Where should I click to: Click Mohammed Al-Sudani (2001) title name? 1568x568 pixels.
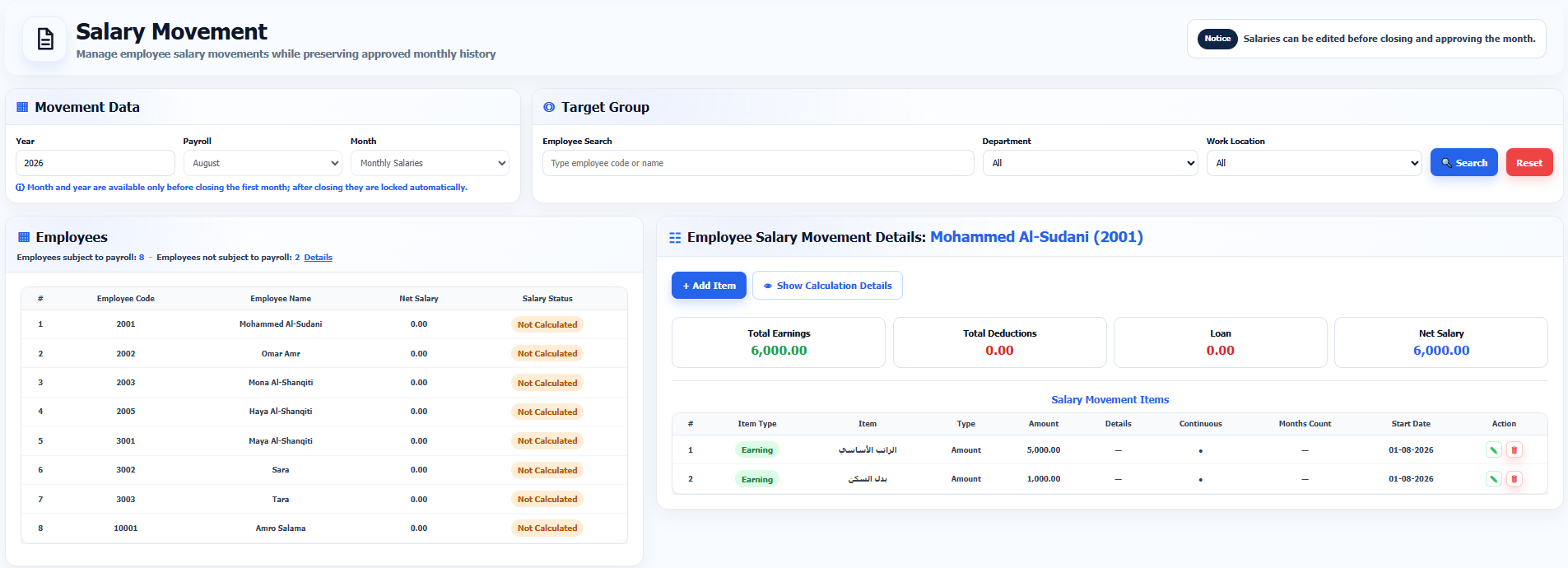pos(1036,237)
